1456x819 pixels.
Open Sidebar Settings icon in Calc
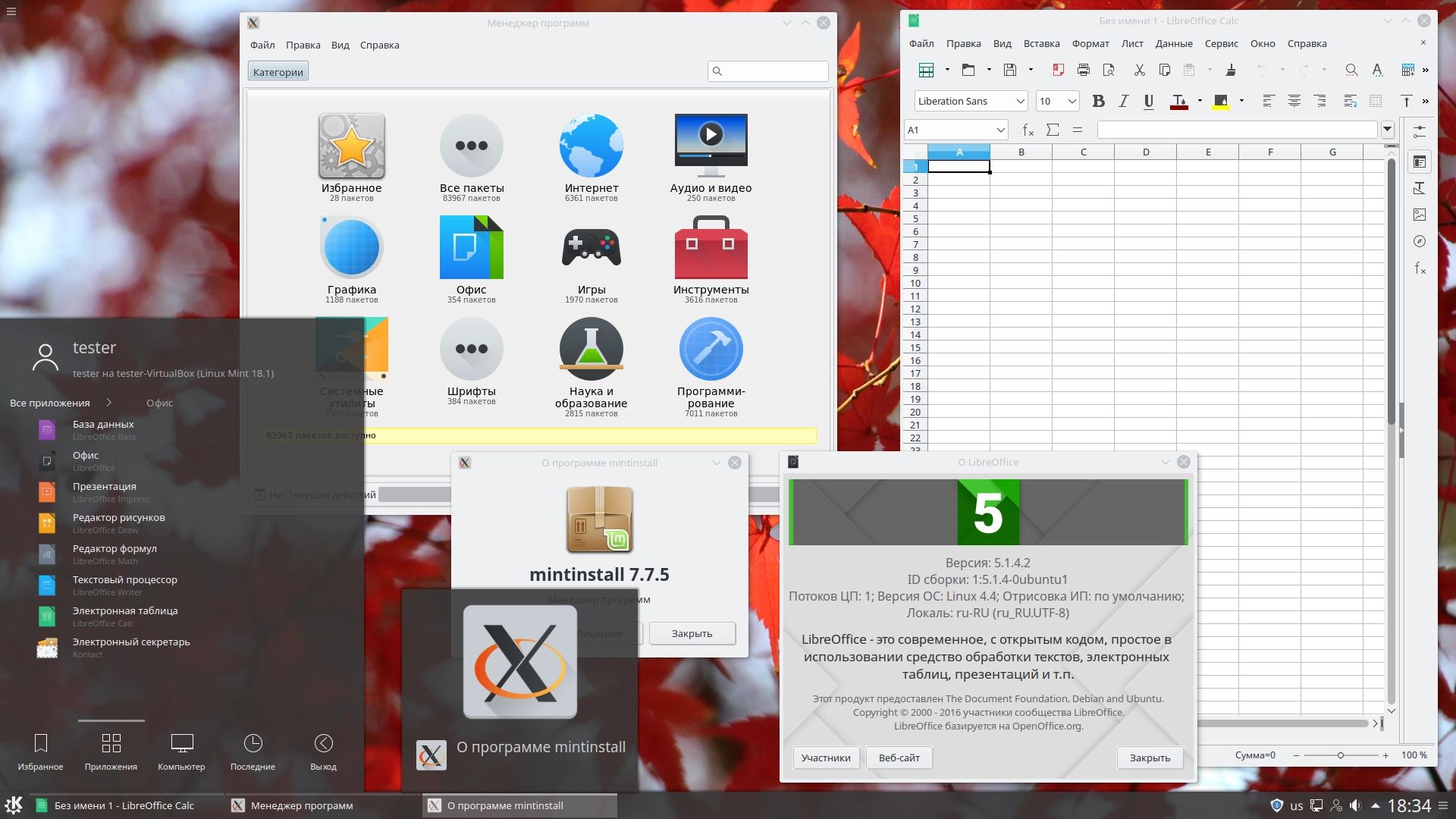pos(1420,131)
